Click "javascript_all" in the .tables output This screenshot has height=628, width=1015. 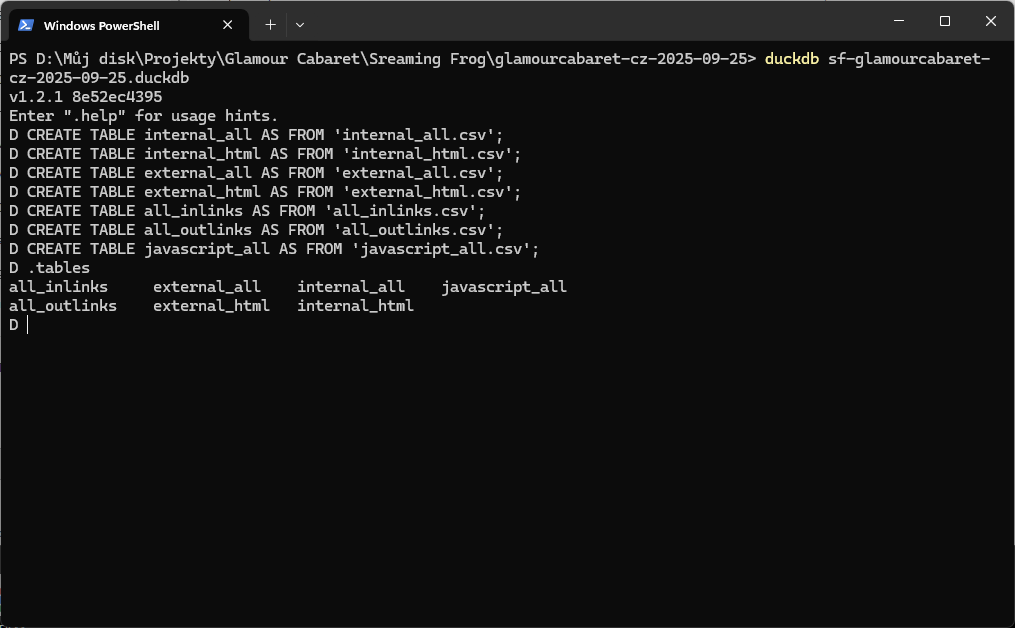[x=503, y=287]
